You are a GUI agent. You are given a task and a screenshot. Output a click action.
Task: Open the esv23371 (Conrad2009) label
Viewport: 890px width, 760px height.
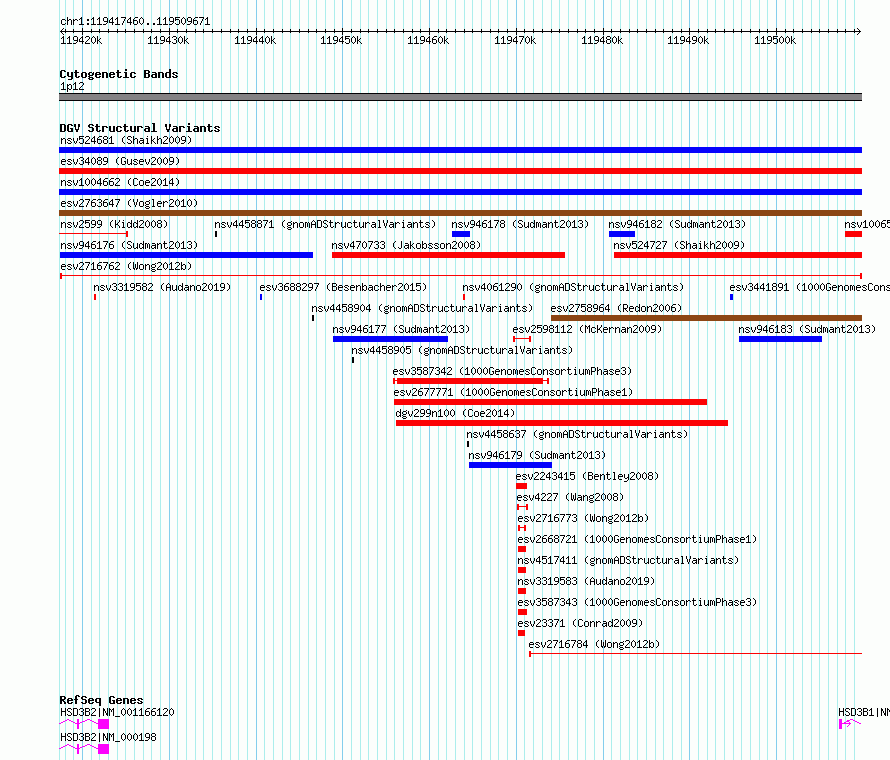(580, 623)
